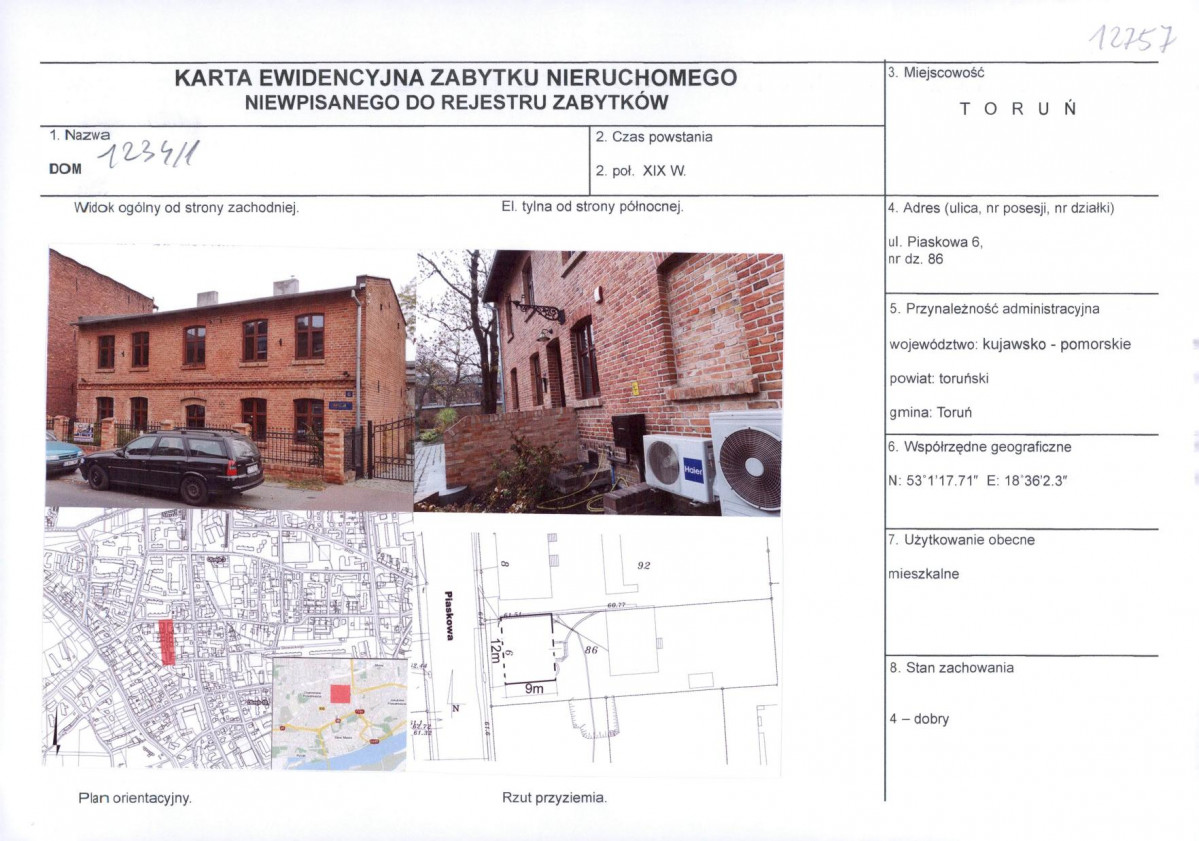Click the value '2. poł. XIX W.'
Screen dimensions: 1199x841
[641, 171]
